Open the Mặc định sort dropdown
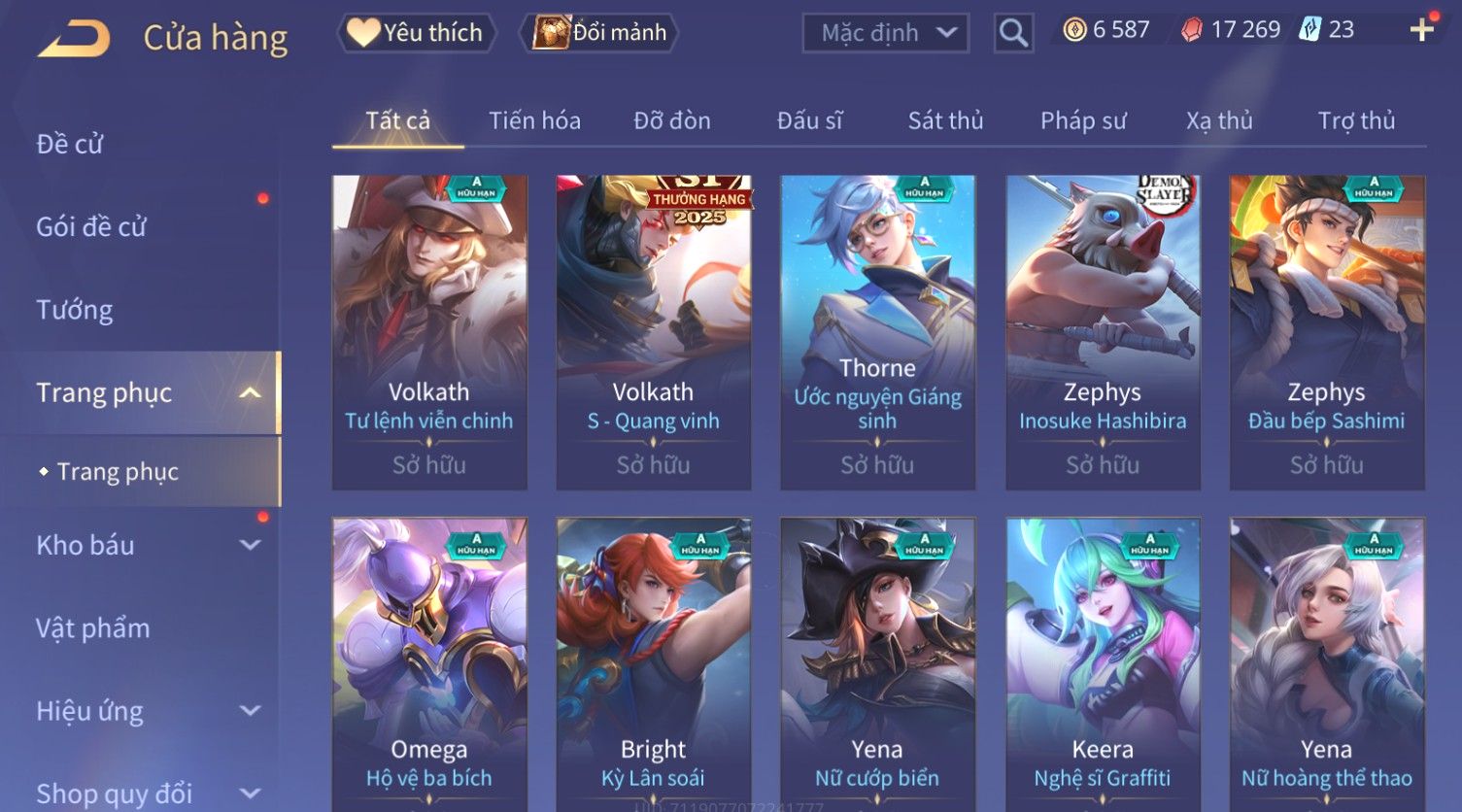The width and height of the screenshot is (1462, 812). pyautogui.click(x=886, y=33)
